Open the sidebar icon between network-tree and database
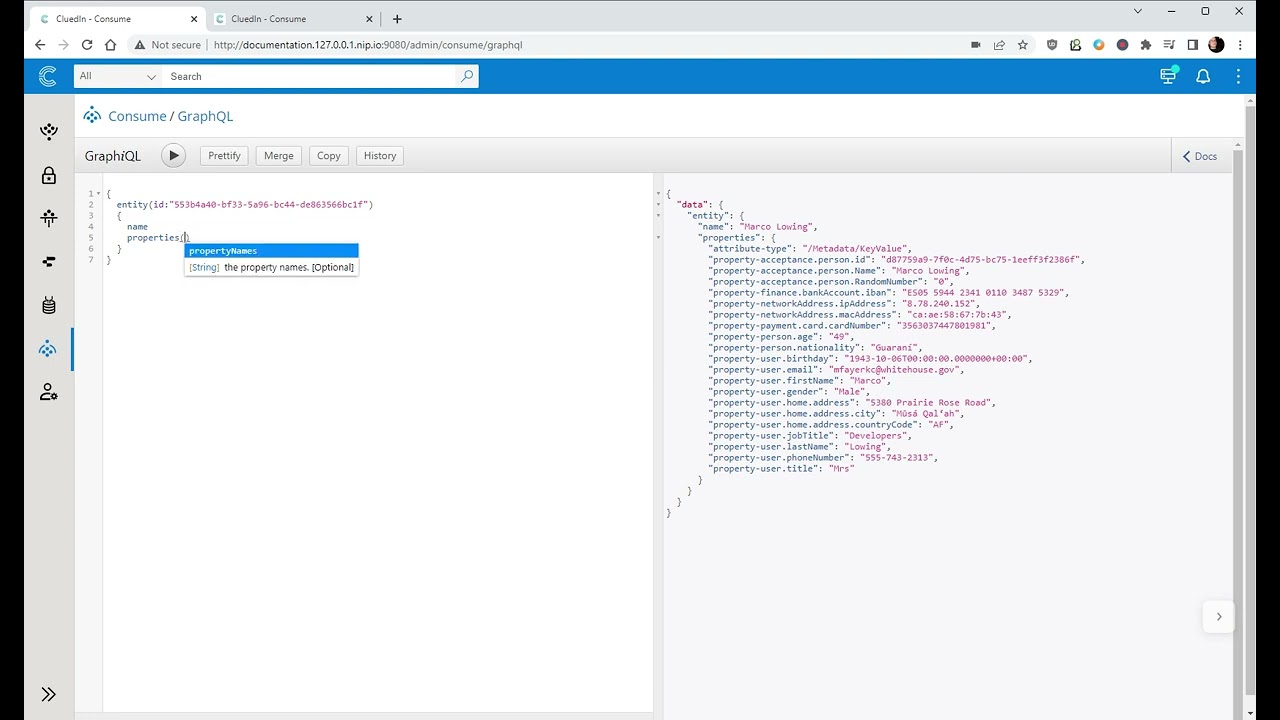Image resolution: width=1280 pixels, height=720 pixels. click(48, 262)
